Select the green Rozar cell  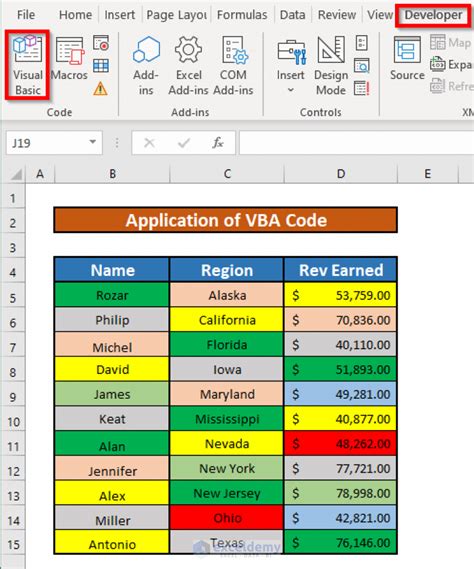(112, 295)
